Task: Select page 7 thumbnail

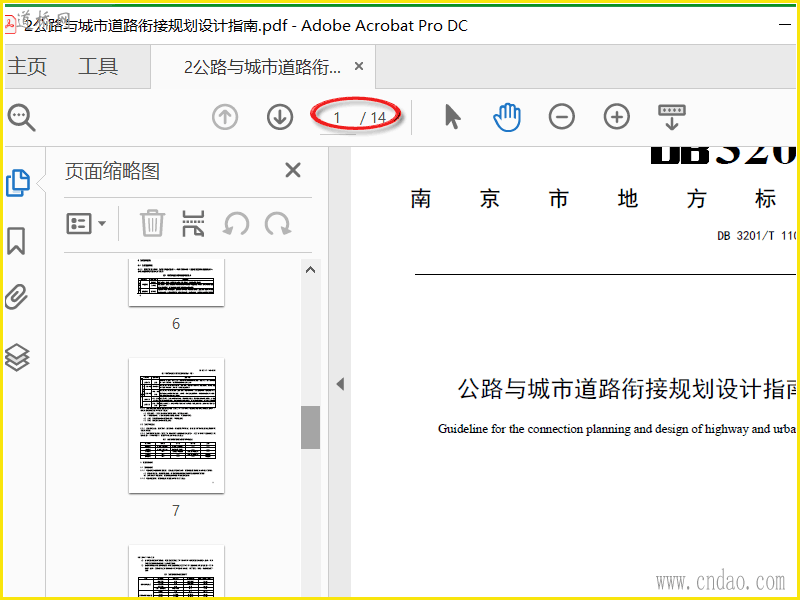Action: click(x=177, y=426)
